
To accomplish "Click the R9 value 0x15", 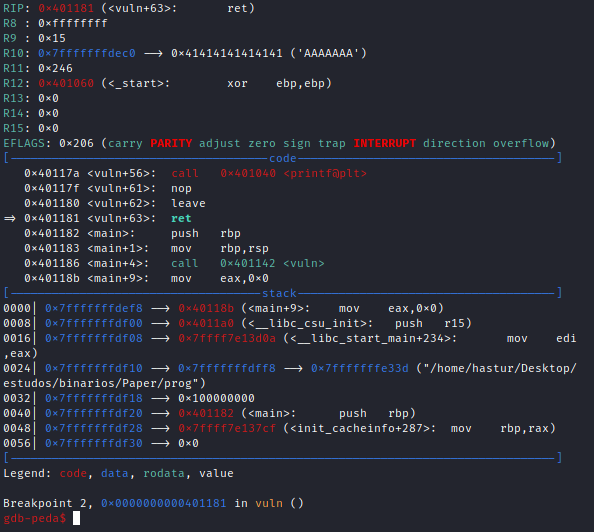I will (x=52, y=38).
